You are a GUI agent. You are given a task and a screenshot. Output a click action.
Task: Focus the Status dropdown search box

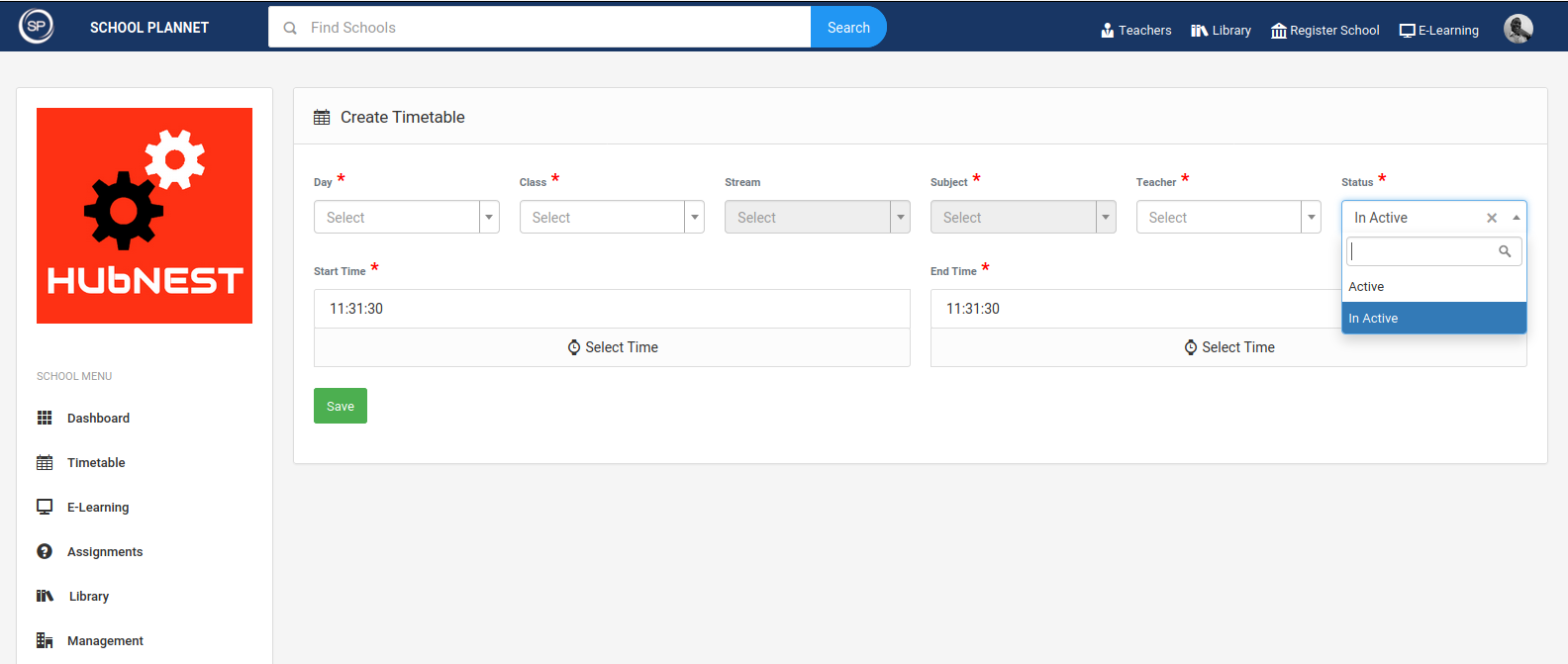(1433, 251)
